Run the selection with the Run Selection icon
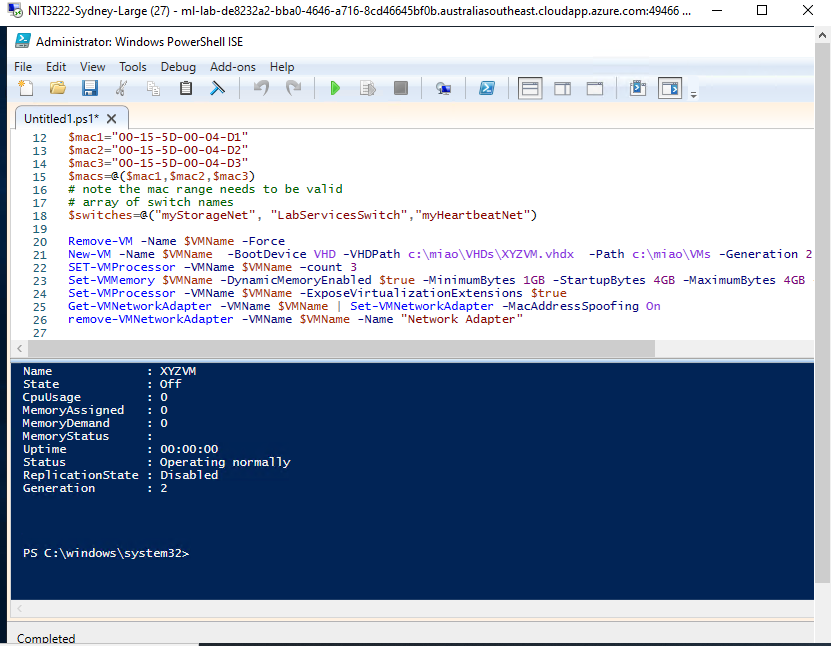 [x=367, y=88]
